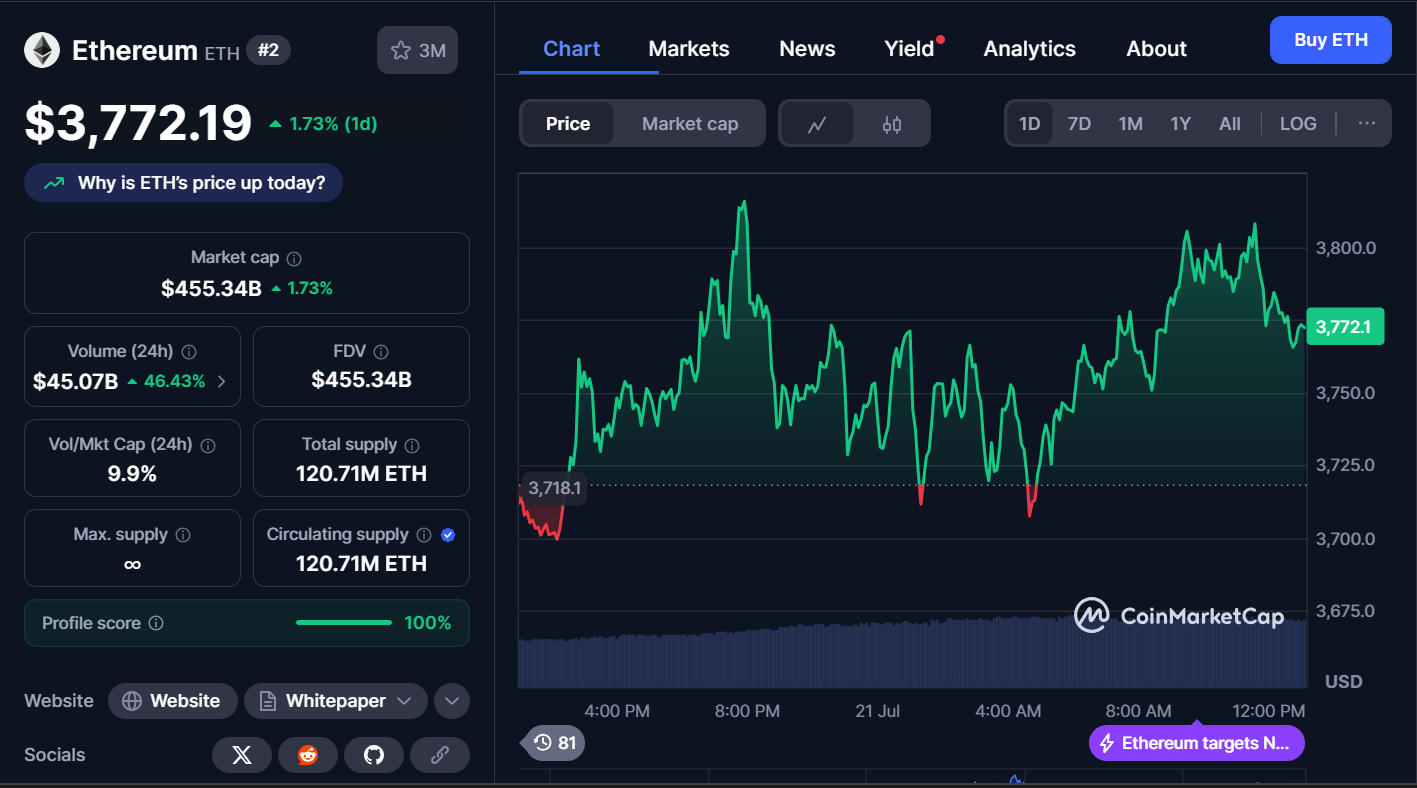Click the USD currency label on chart
This screenshot has width=1417, height=788.
coord(1344,681)
